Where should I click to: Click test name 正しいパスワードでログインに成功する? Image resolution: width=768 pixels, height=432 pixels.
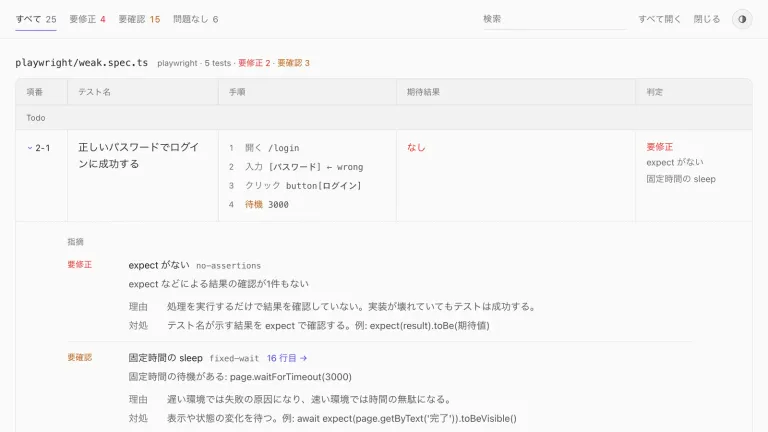pos(139,155)
